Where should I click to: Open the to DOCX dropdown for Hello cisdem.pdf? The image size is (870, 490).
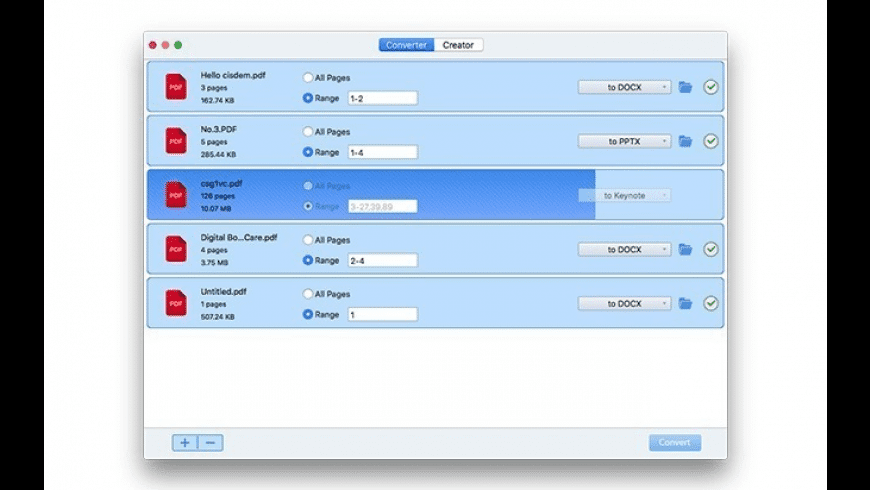point(624,87)
